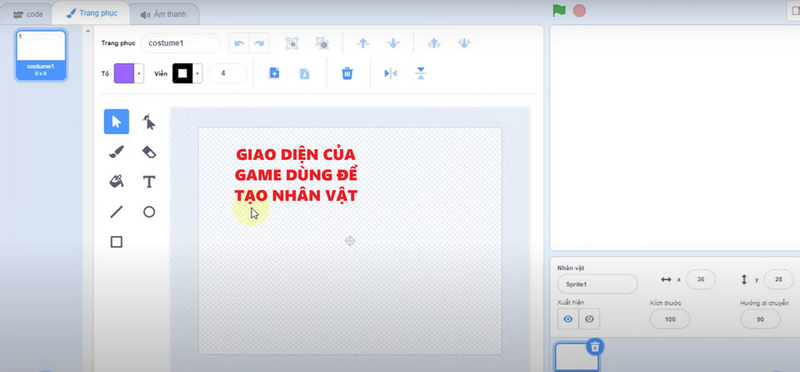Click the y position field 28
The image size is (800, 372).
pos(779,280)
